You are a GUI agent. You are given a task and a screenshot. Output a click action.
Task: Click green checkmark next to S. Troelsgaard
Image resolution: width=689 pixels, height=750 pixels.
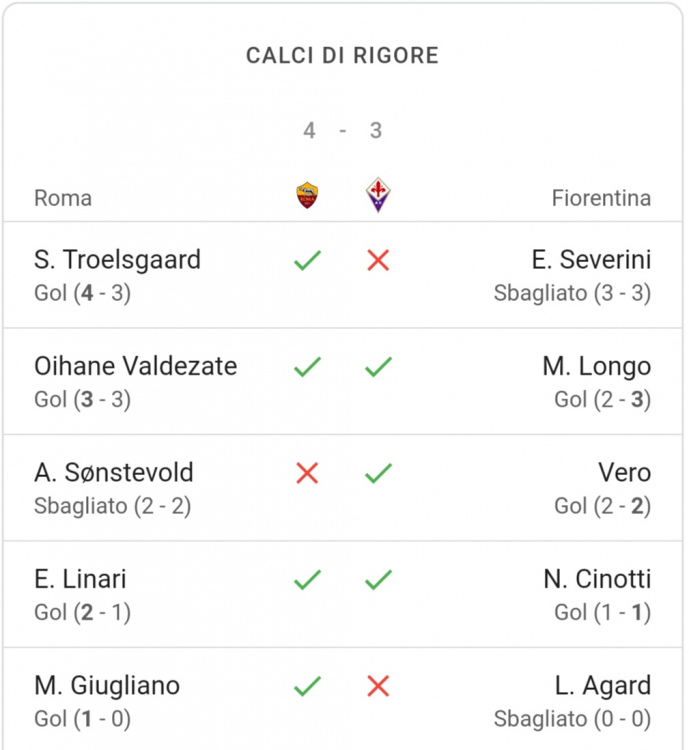[x=307, y=260]
